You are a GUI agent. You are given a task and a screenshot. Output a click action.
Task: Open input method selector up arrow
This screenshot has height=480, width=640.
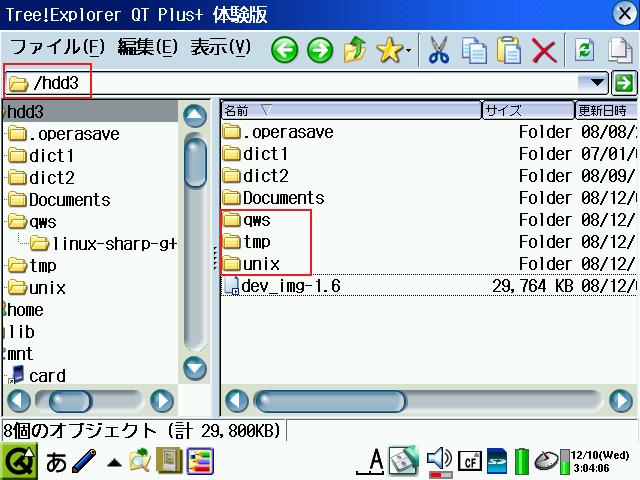pyautogui.click(x=114, y=463)
